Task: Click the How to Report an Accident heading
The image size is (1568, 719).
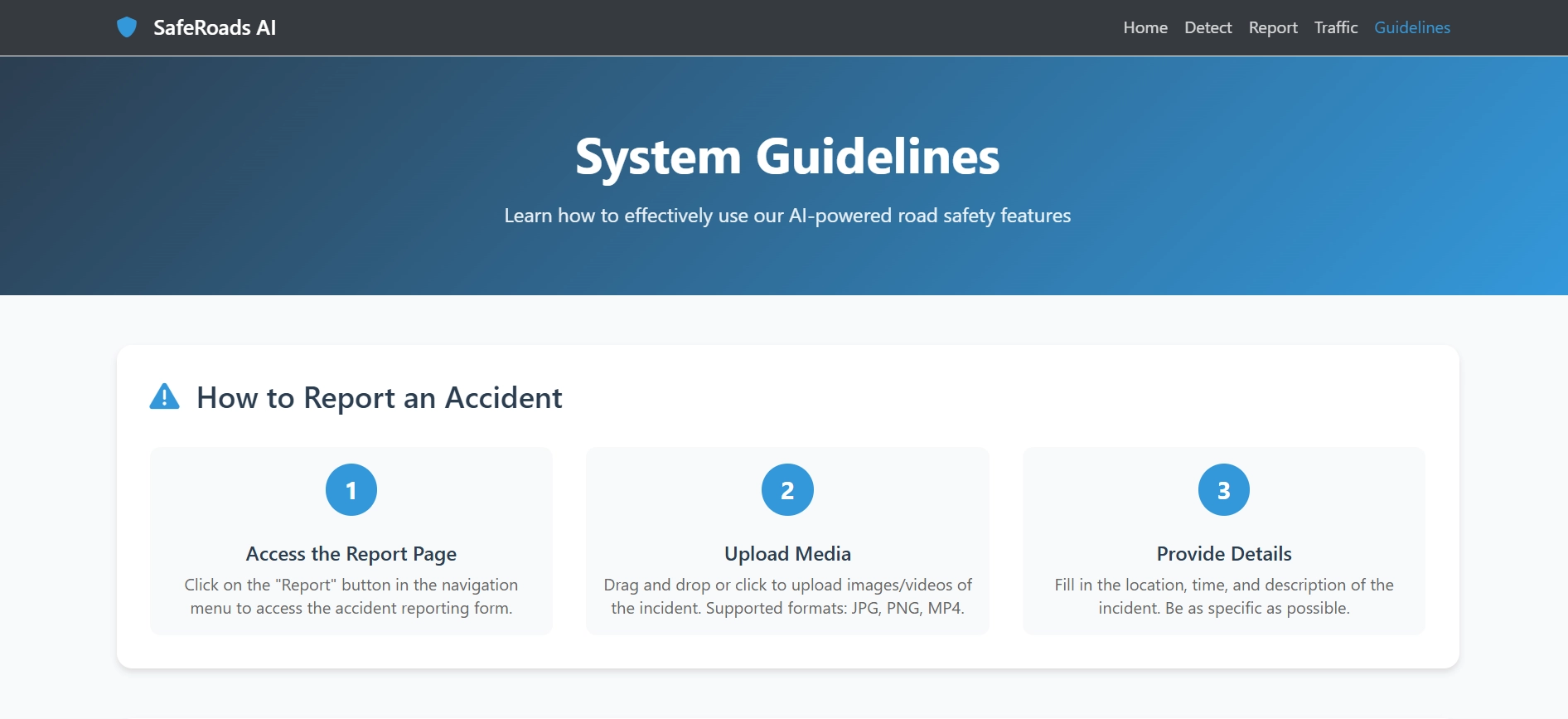Action: click(x=380, y=398)
